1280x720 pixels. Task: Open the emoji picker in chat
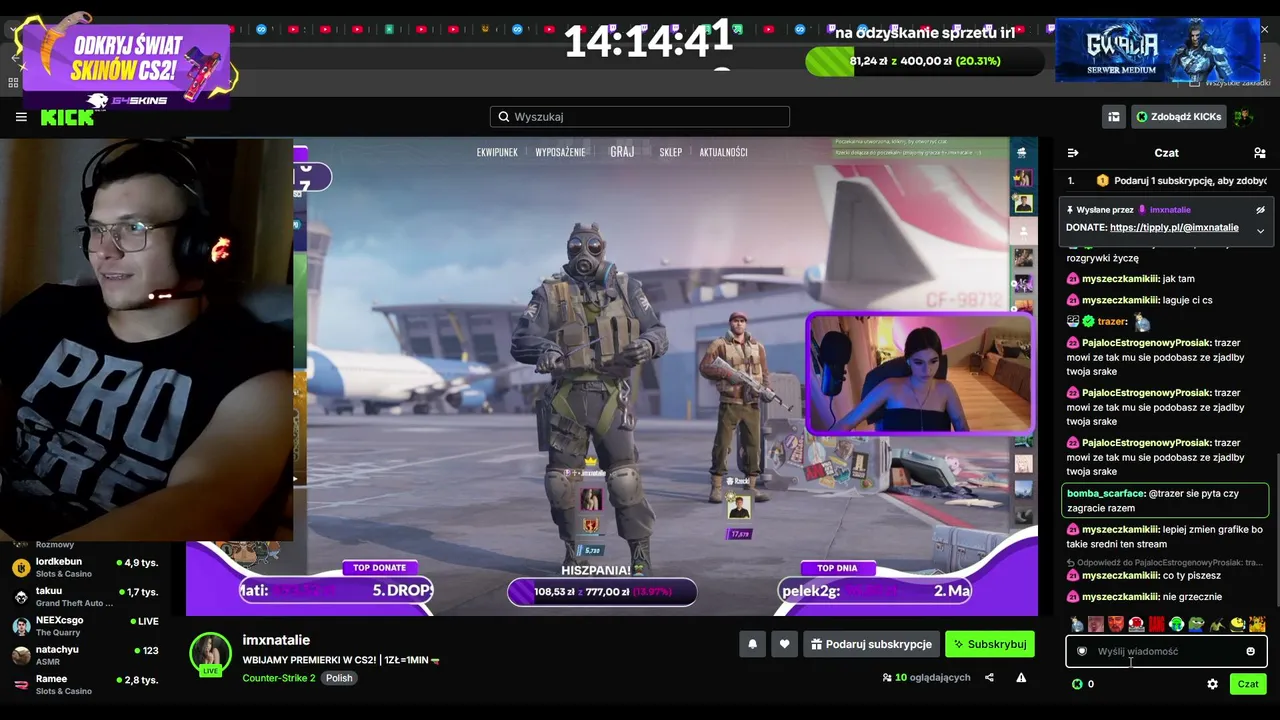coord(1250,651)
